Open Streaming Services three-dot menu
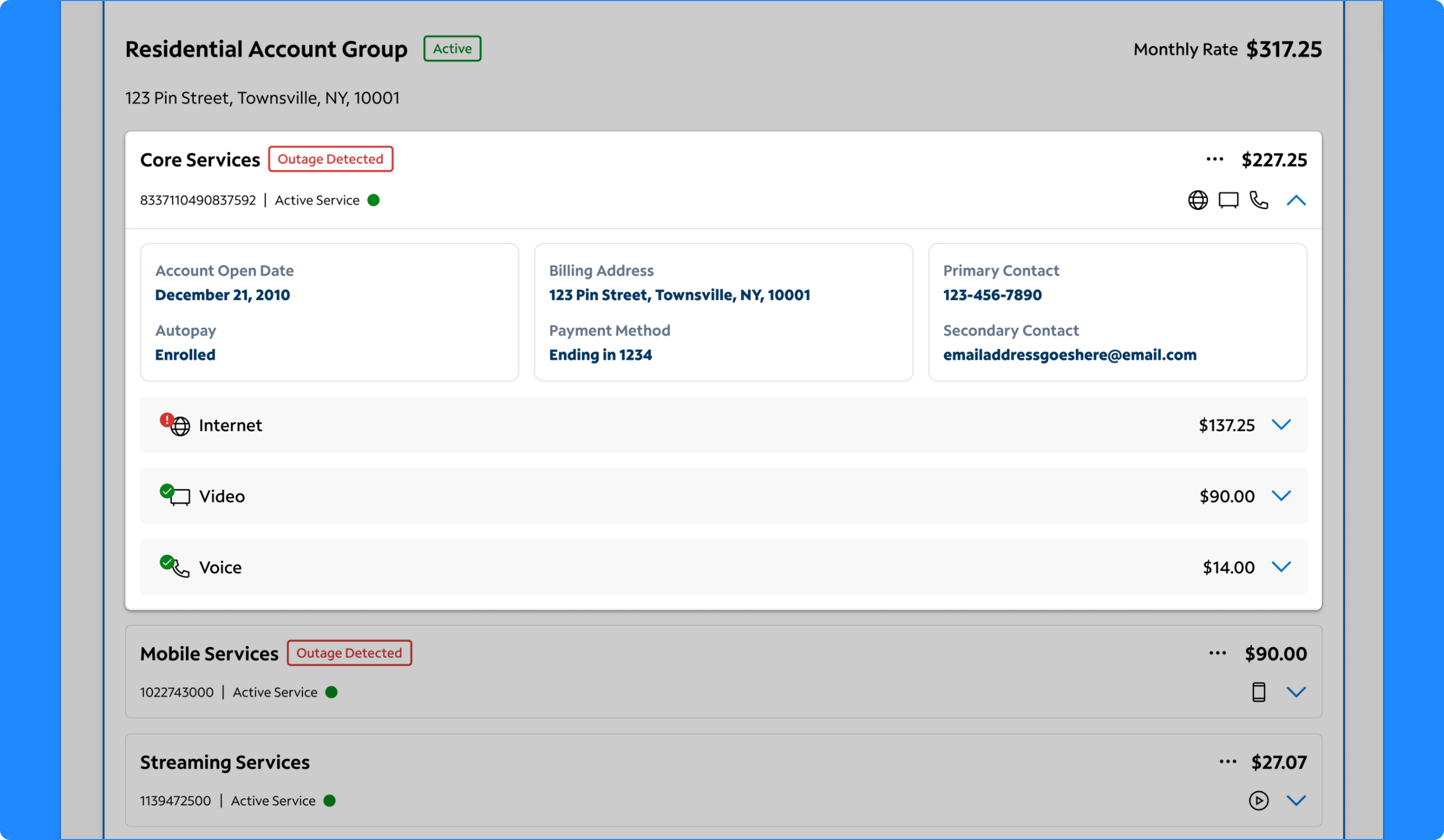Viewport: 1444px width, 840px height. point(1227,762)
